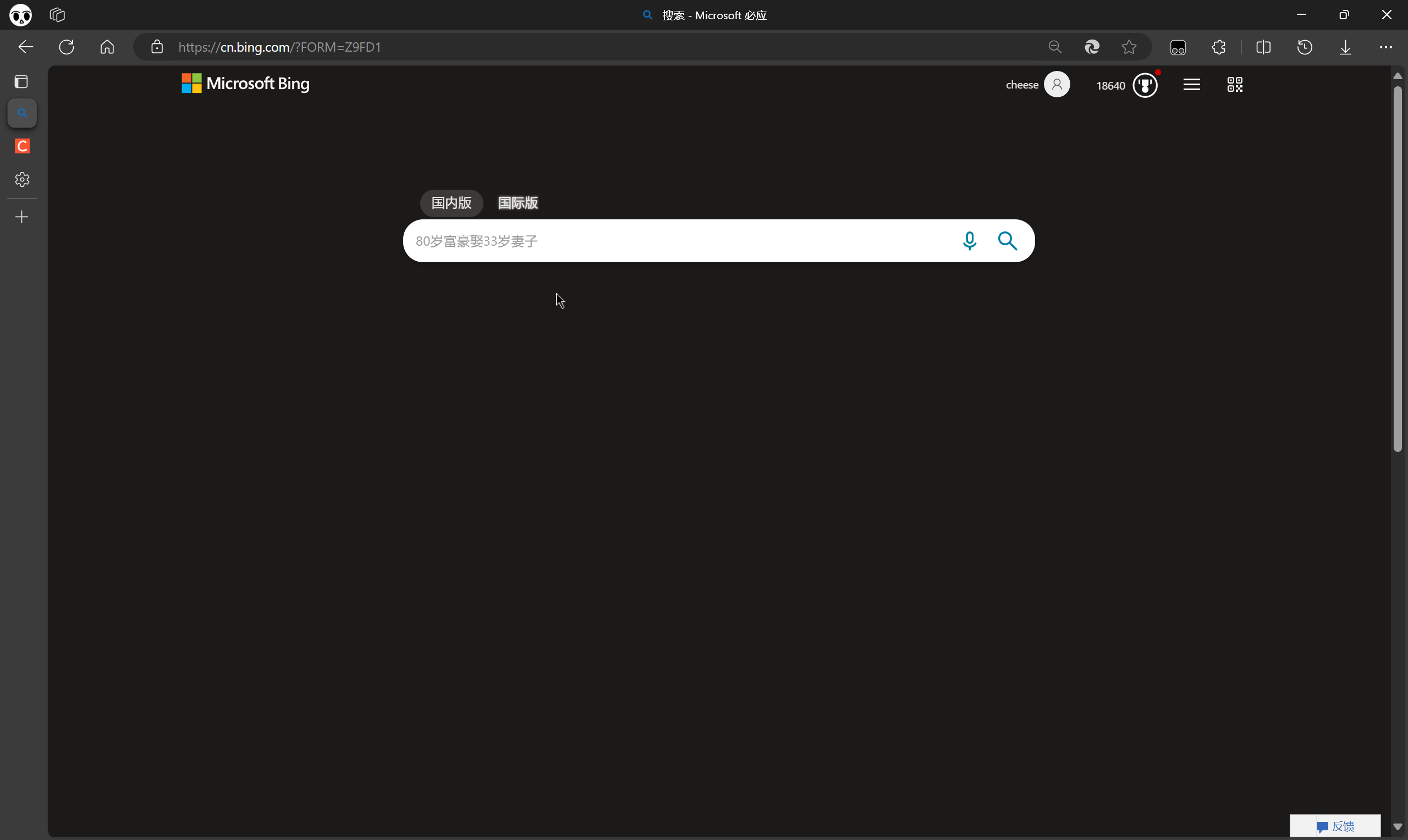Focus the Bing search input field

679,241
